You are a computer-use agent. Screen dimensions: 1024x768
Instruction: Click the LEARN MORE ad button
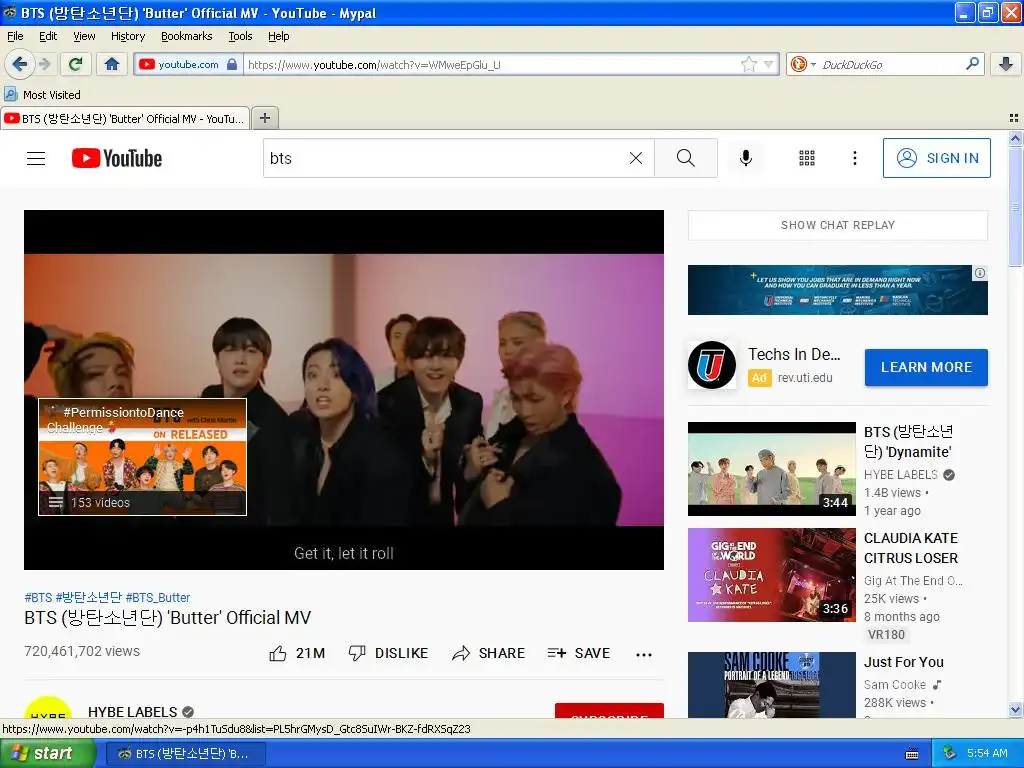[926, 367]
